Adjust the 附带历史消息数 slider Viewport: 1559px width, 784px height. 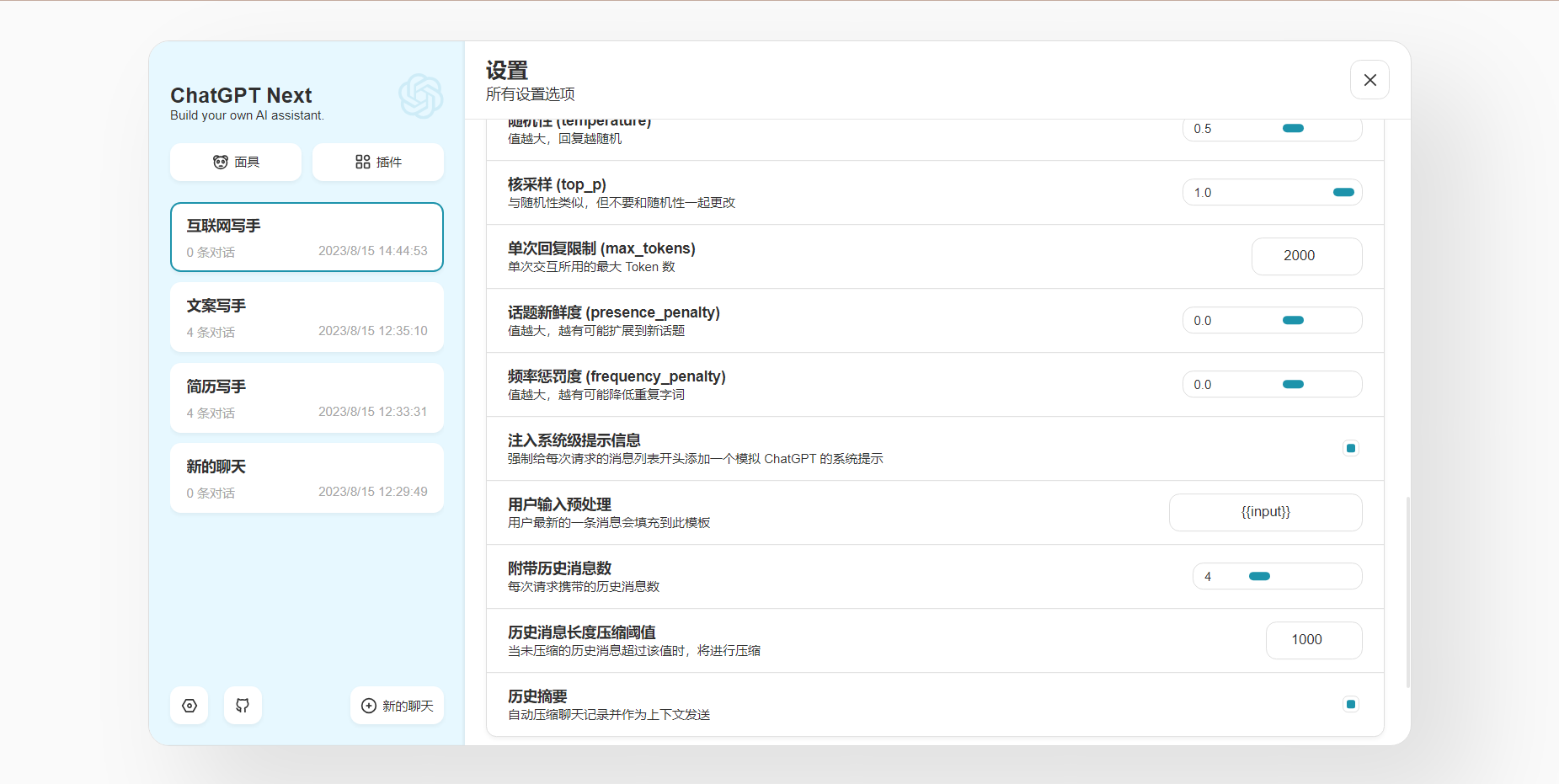(x=1278, y=576)
